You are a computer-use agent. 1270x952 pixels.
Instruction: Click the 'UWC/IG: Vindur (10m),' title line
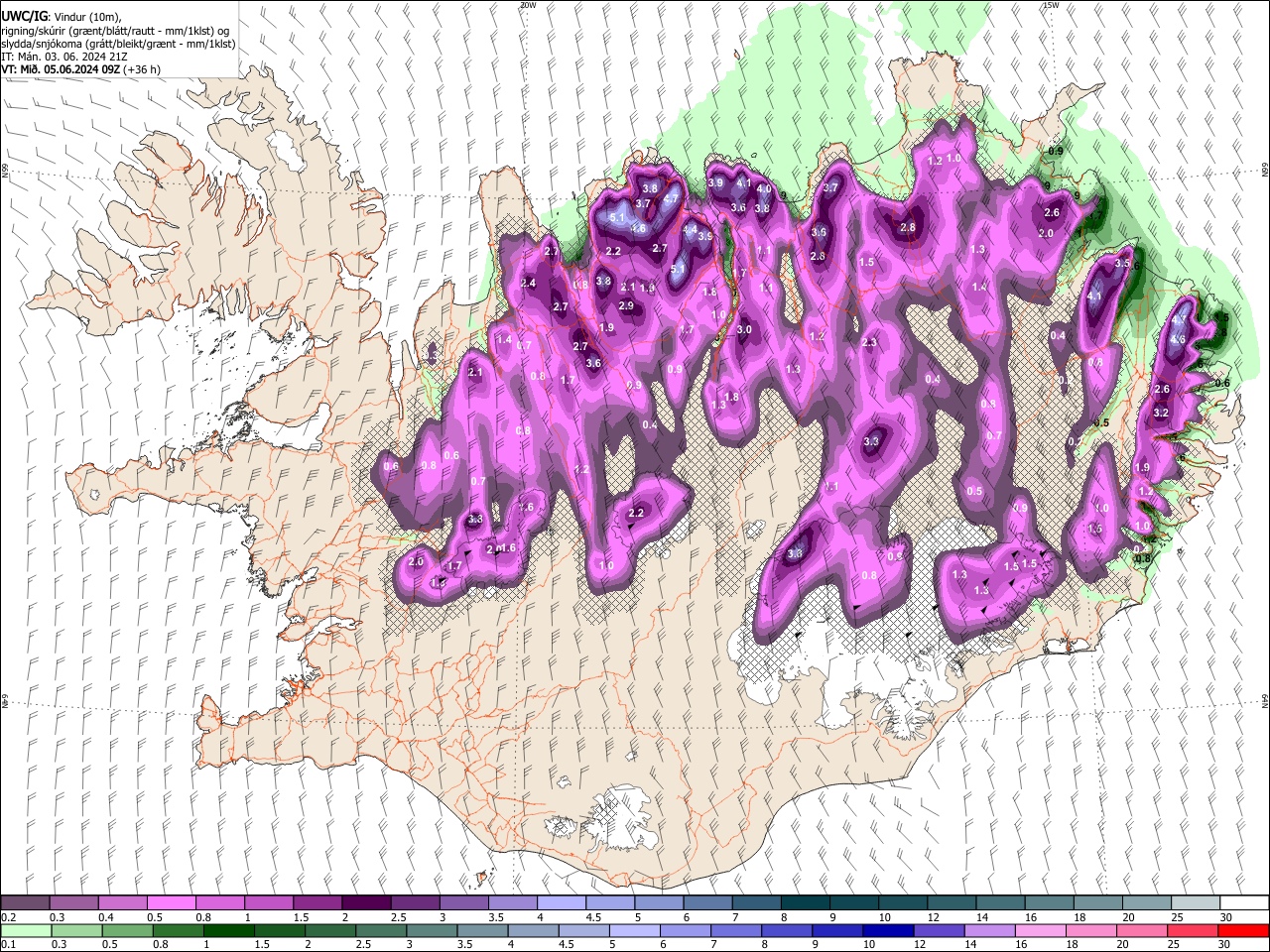[62, 17]
